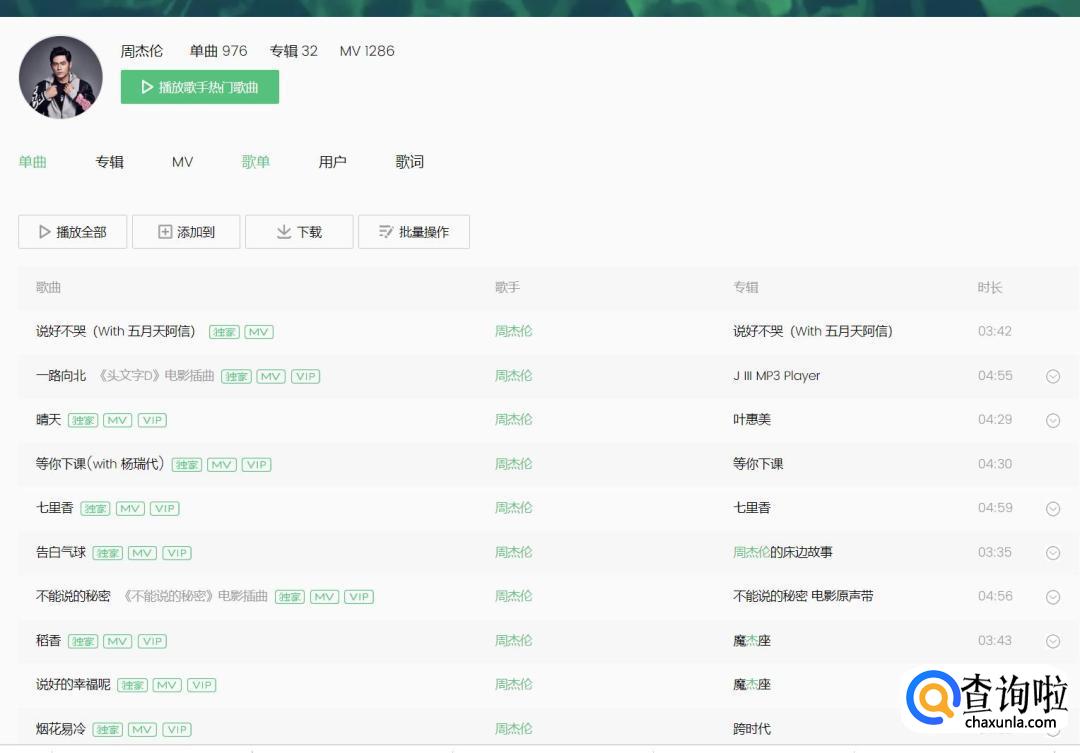Click 独家 badge on 一路向北 row

coord(236,376)
